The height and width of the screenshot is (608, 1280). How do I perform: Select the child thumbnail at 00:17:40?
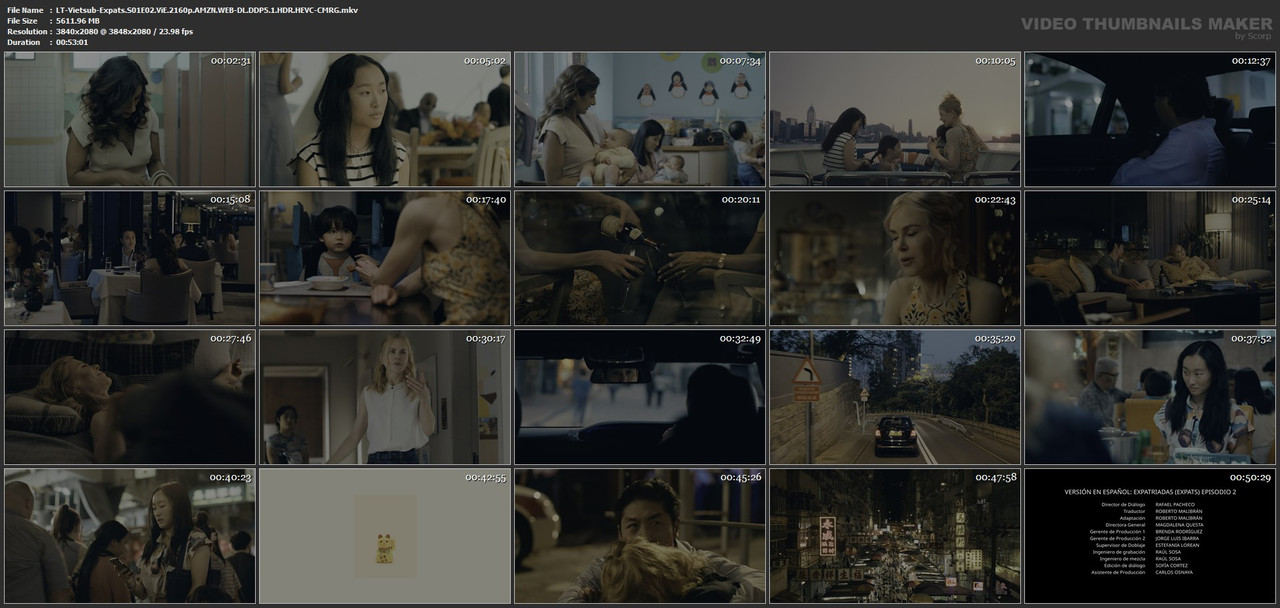(x=385, y=258)
